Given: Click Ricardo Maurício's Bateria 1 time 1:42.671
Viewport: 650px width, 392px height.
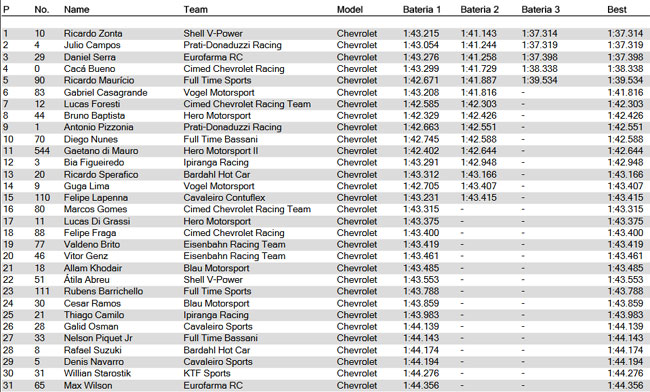Looking at the screenshot, I should coord(421,80).
